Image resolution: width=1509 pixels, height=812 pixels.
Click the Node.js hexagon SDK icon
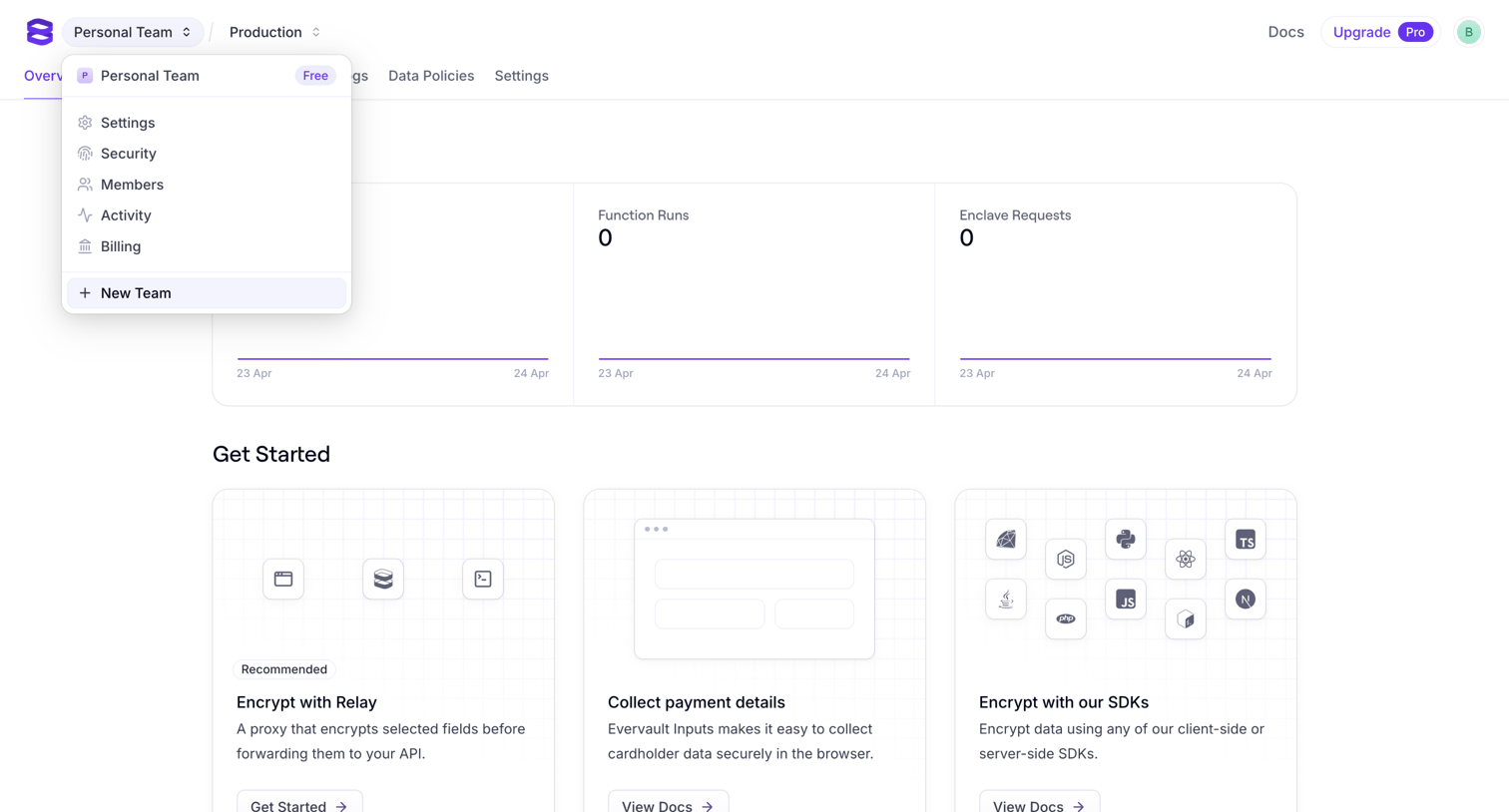[x=1066, y=560]
